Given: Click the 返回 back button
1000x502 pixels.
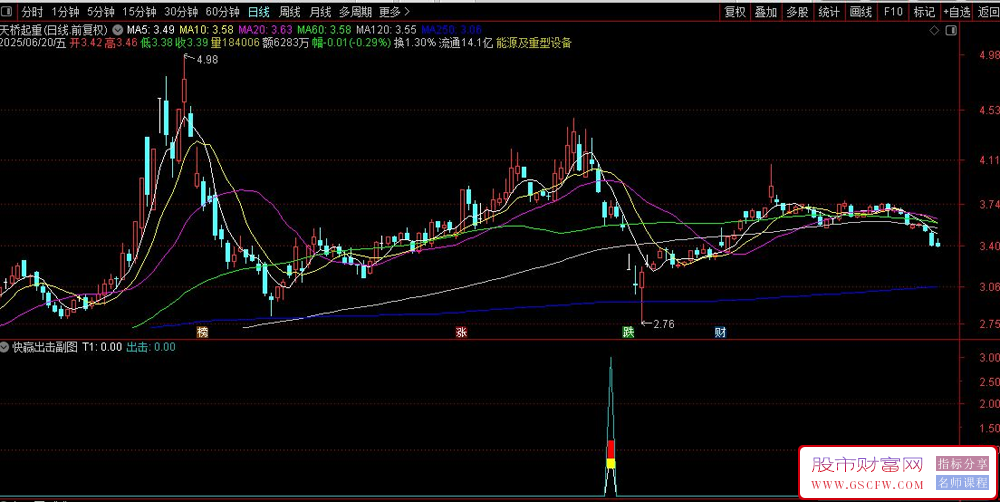Looking at the screenshot, I should pyautogui.click(x=988, y=11).
